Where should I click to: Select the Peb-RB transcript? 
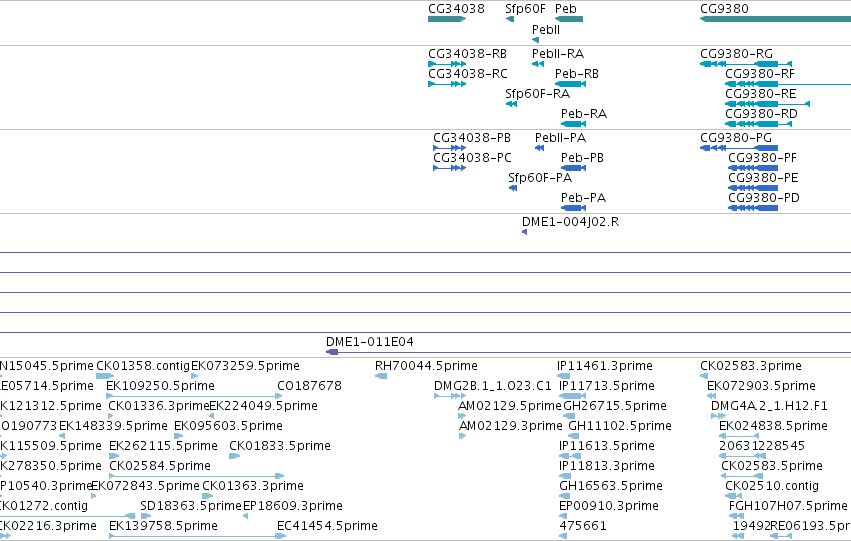[570, 84]
